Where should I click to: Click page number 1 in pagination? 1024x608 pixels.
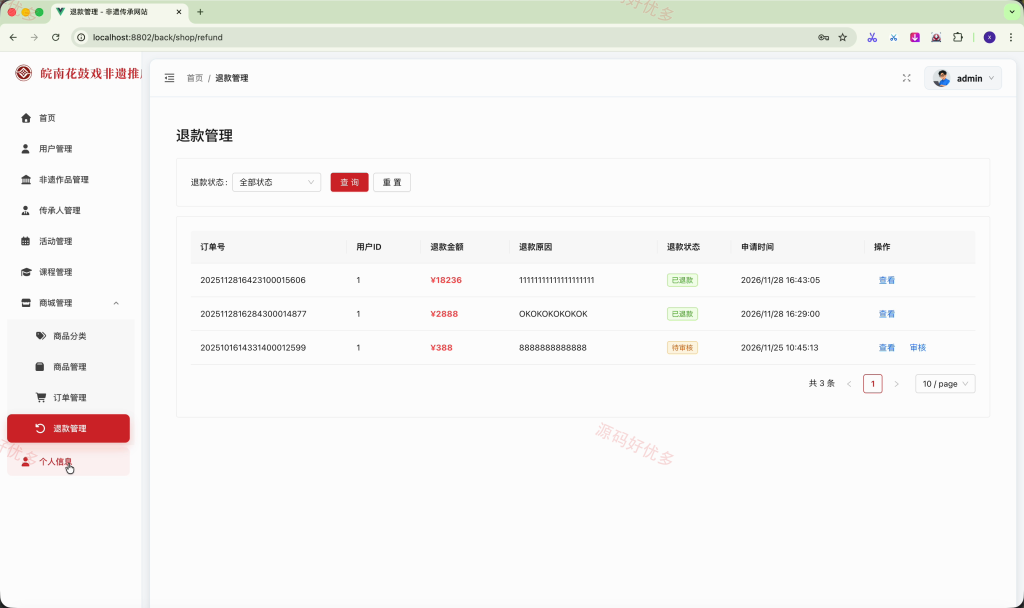click(x=872, y=384)
